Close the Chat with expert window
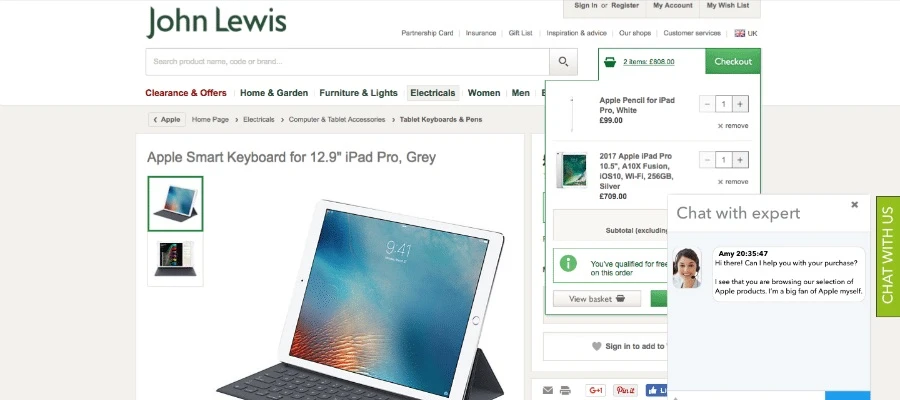 click(x=854, y=204)
